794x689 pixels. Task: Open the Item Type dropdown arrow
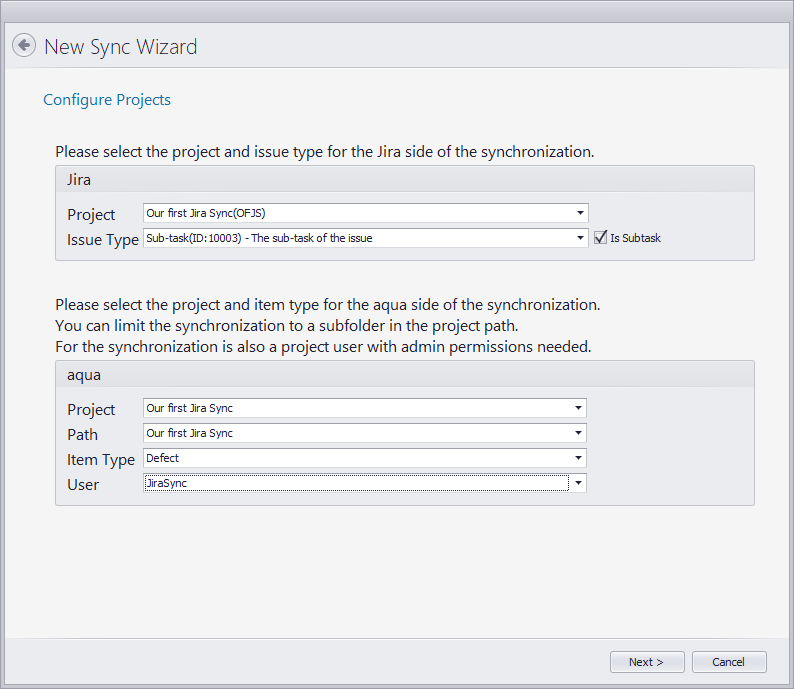578,458
